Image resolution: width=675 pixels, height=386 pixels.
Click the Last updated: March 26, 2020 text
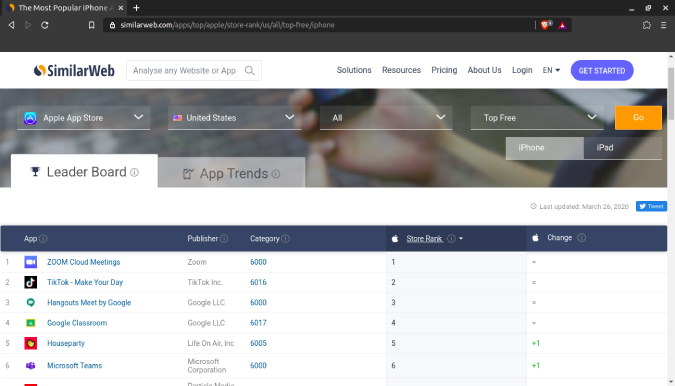(584, 207)
